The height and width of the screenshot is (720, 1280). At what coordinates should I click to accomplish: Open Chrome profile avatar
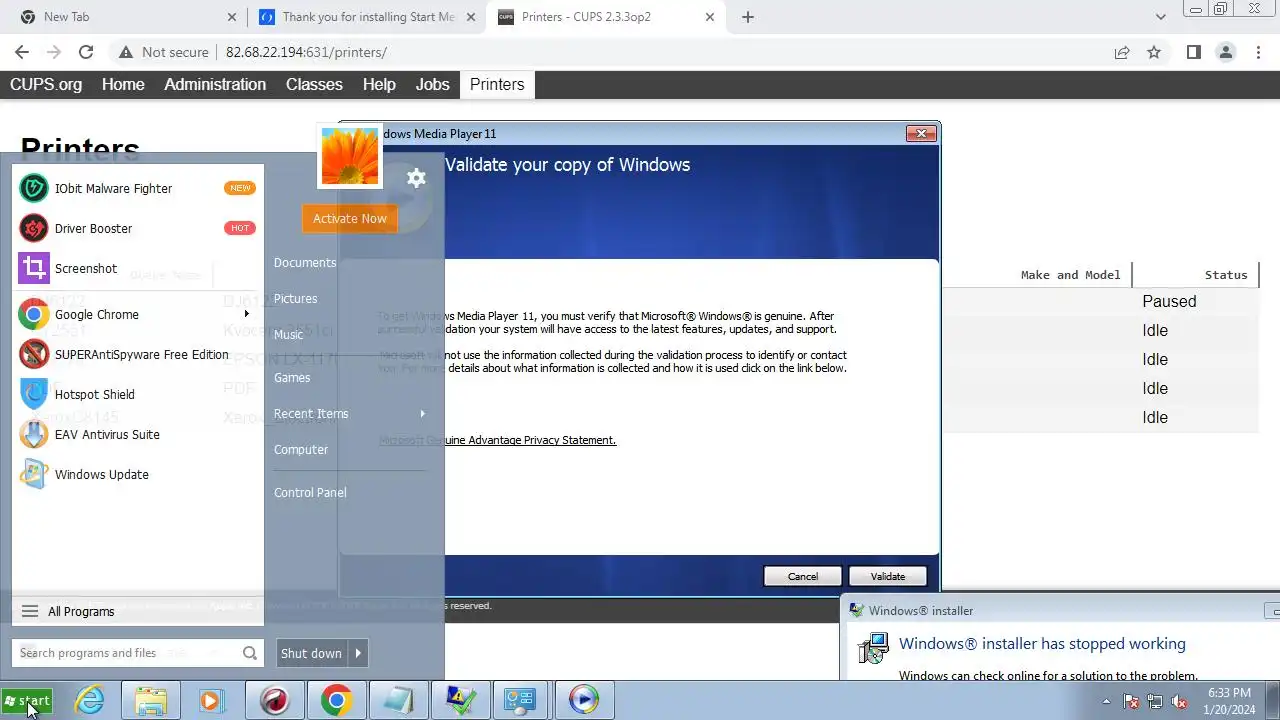tap(1225, 52)
